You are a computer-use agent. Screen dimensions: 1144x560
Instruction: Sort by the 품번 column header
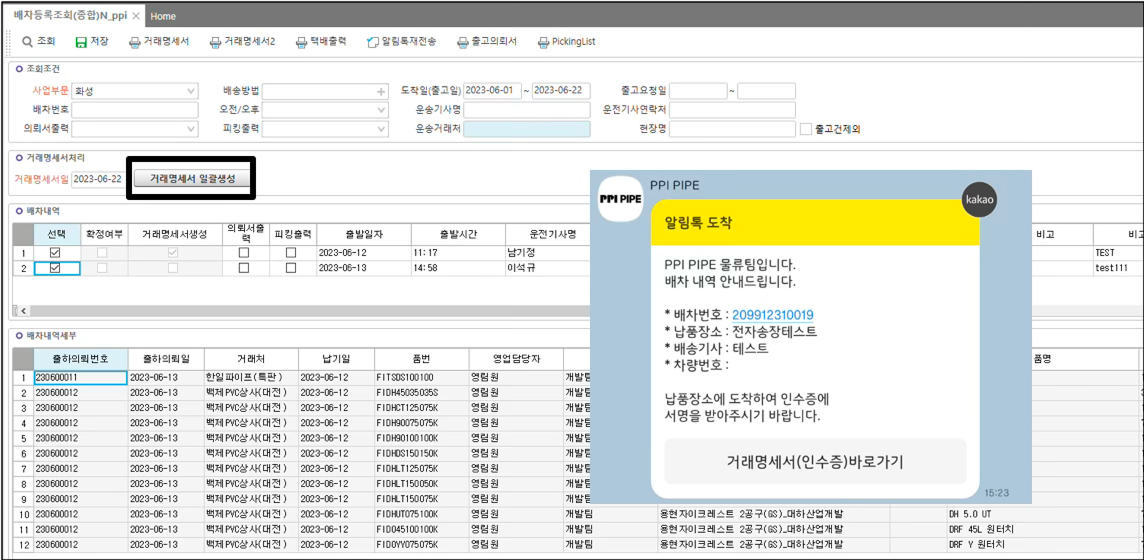(421, 359)
